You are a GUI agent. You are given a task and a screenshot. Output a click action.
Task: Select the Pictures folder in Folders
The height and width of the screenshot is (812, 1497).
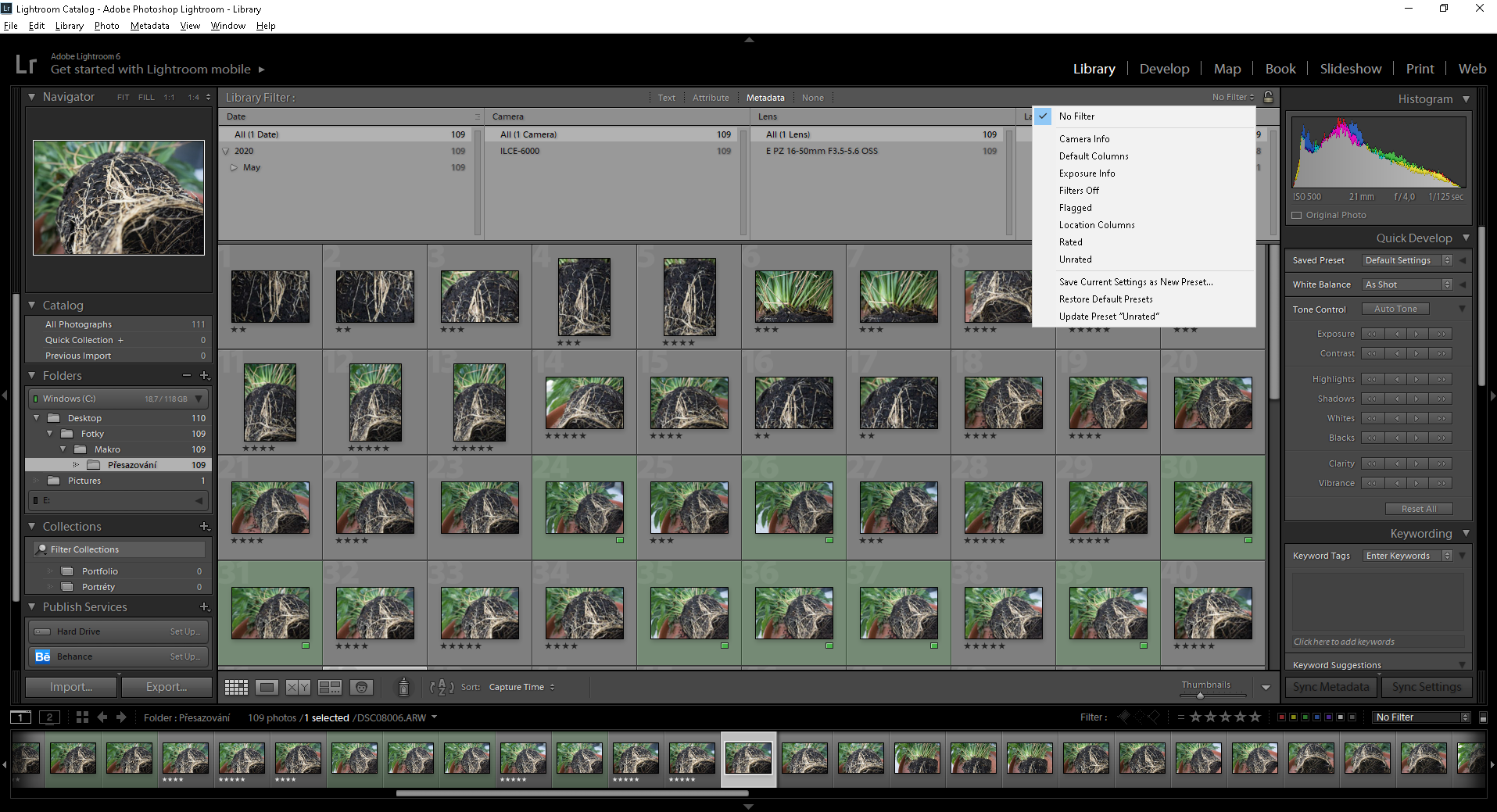pos(84,481)
